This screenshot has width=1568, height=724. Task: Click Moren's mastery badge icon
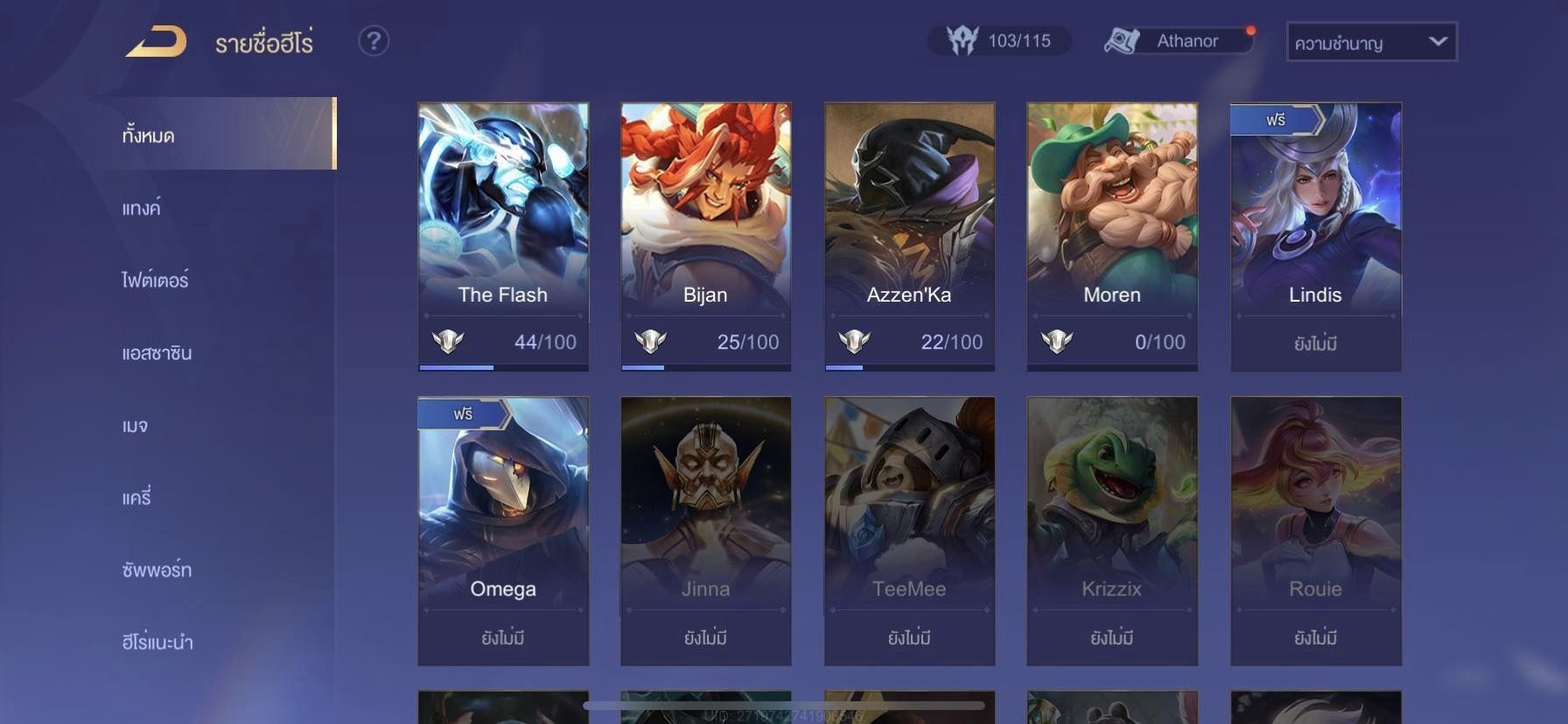tap(1057, 341)
